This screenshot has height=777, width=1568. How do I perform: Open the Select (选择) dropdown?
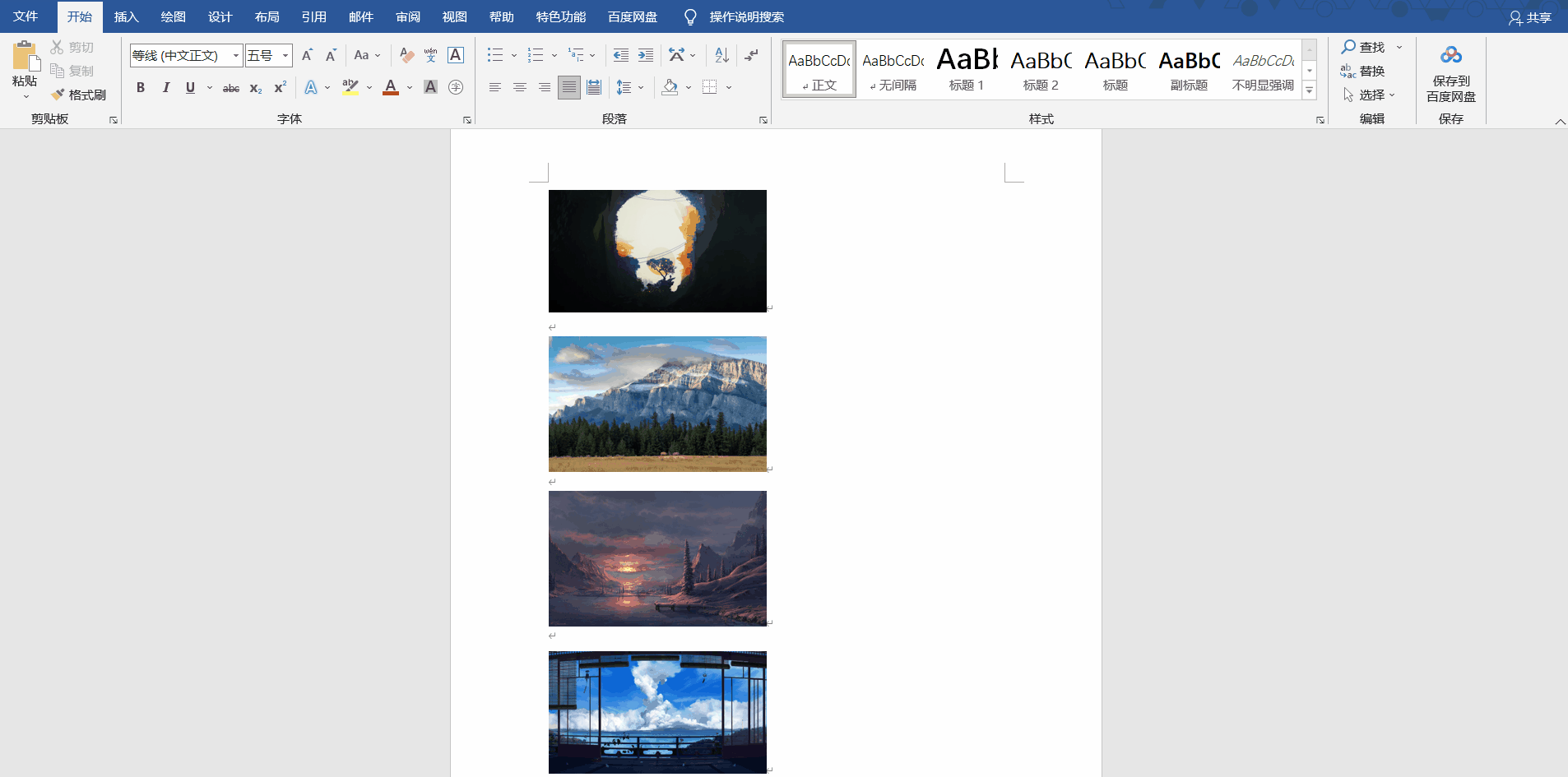coord(1369,95)
